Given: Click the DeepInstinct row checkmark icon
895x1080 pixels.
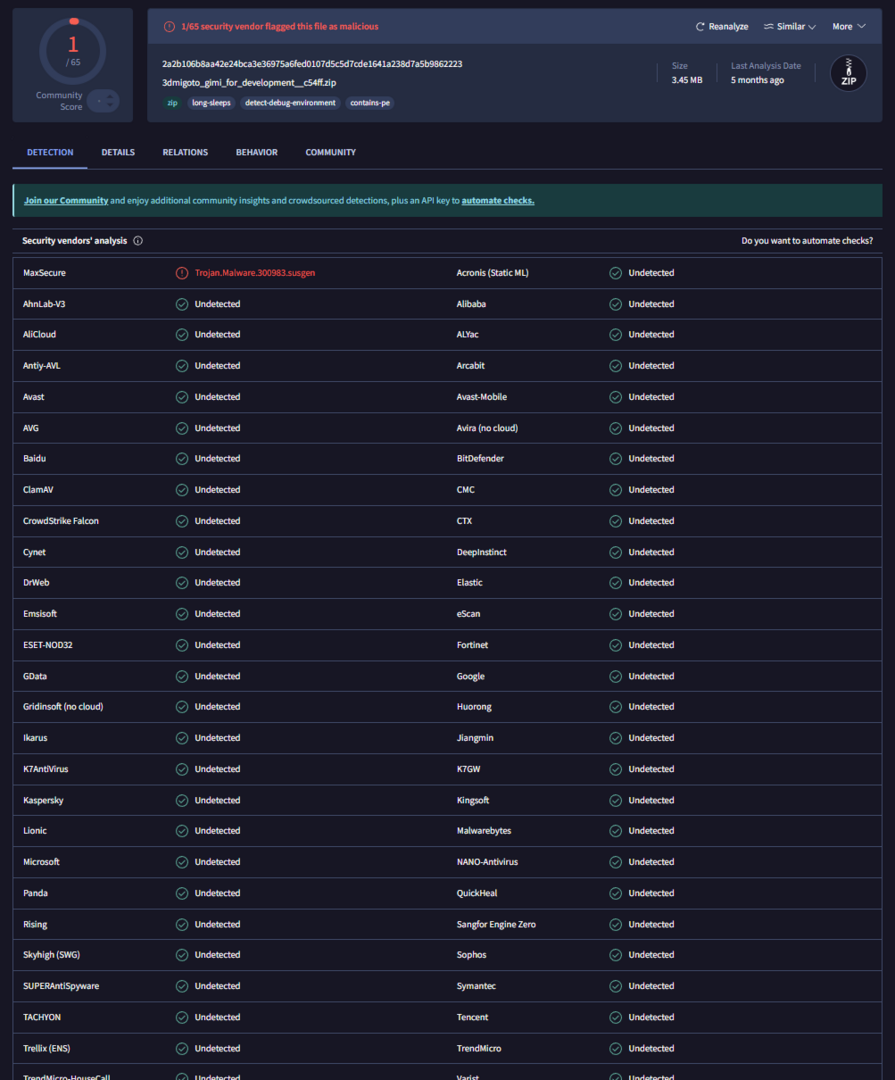Looking at the screenshot, I should coord(615,552).
